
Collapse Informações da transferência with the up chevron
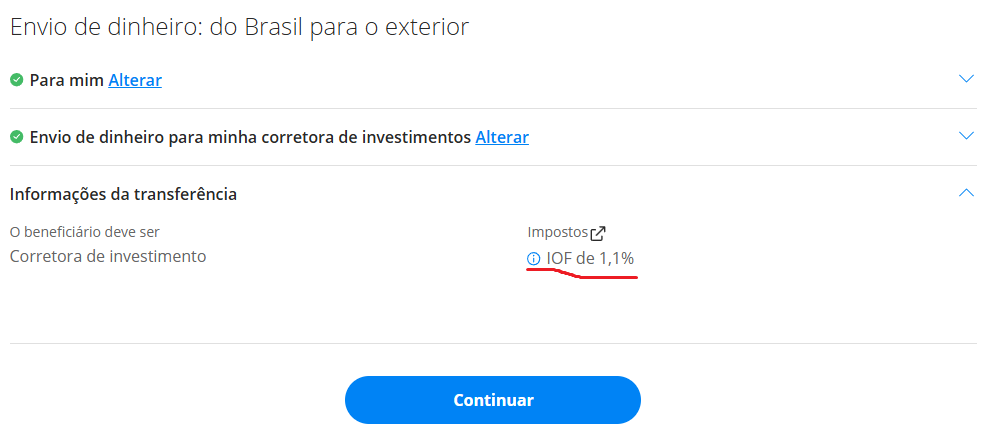966,192
